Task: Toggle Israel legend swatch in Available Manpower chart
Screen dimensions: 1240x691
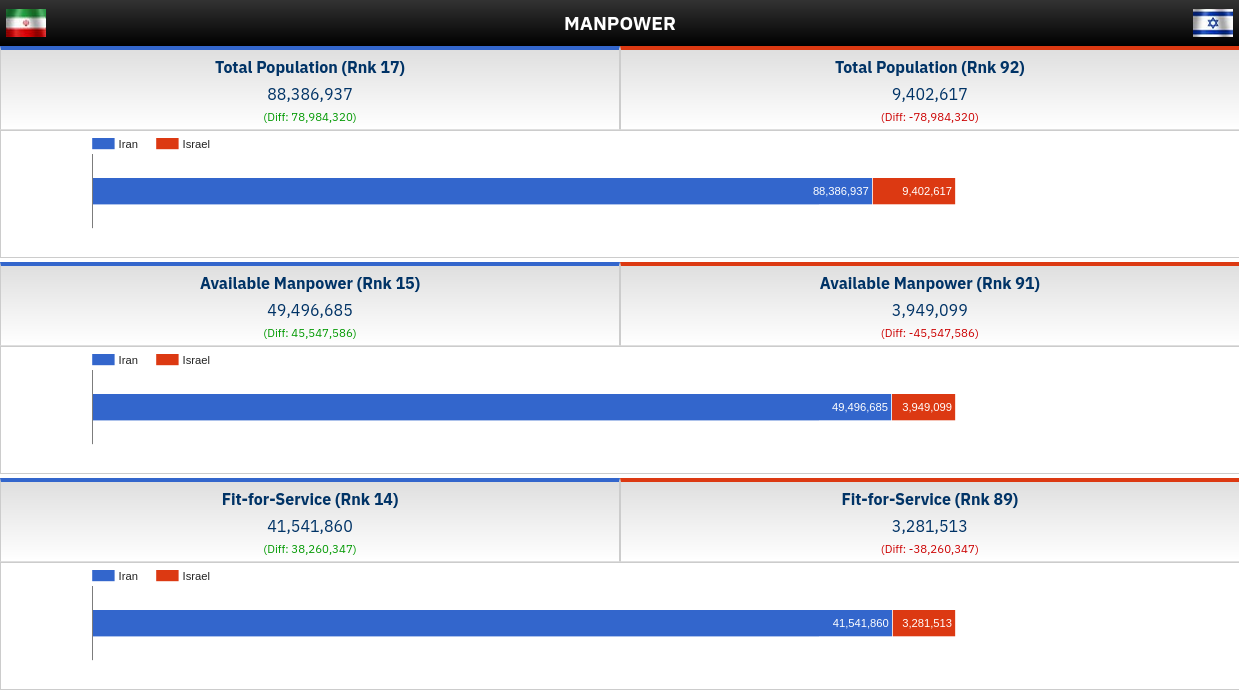Action: tap(167, 360)
